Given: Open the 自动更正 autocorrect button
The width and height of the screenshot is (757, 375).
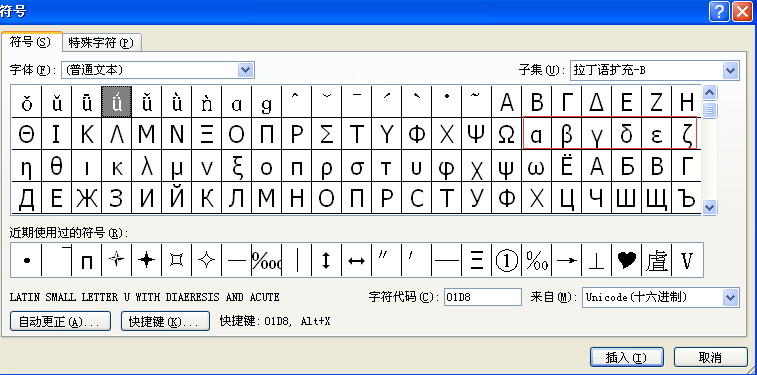Looking at the screenshot, I should (60, 321).
